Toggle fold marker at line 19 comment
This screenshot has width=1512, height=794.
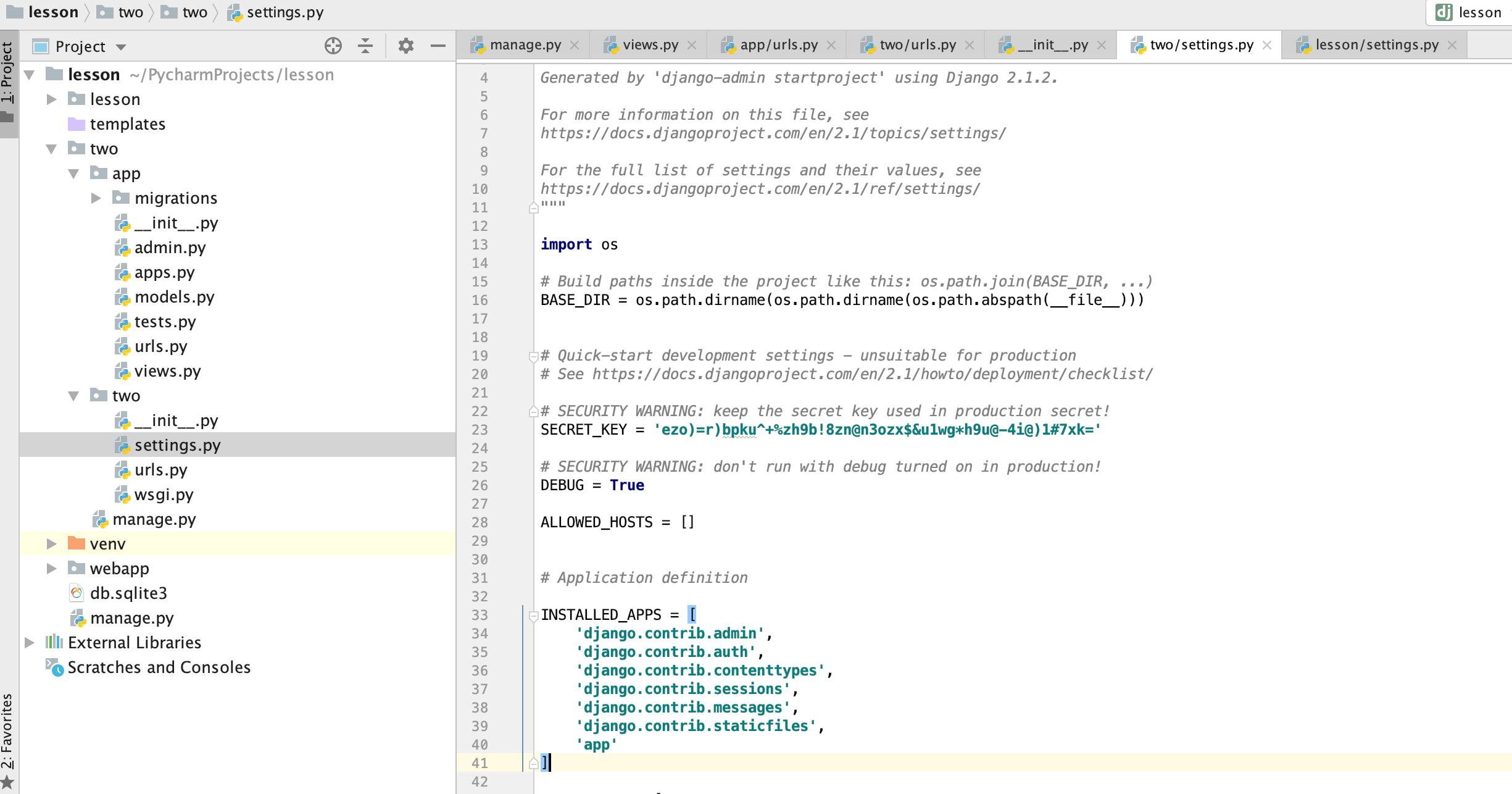pyautogui.click(x=534, y=356)
